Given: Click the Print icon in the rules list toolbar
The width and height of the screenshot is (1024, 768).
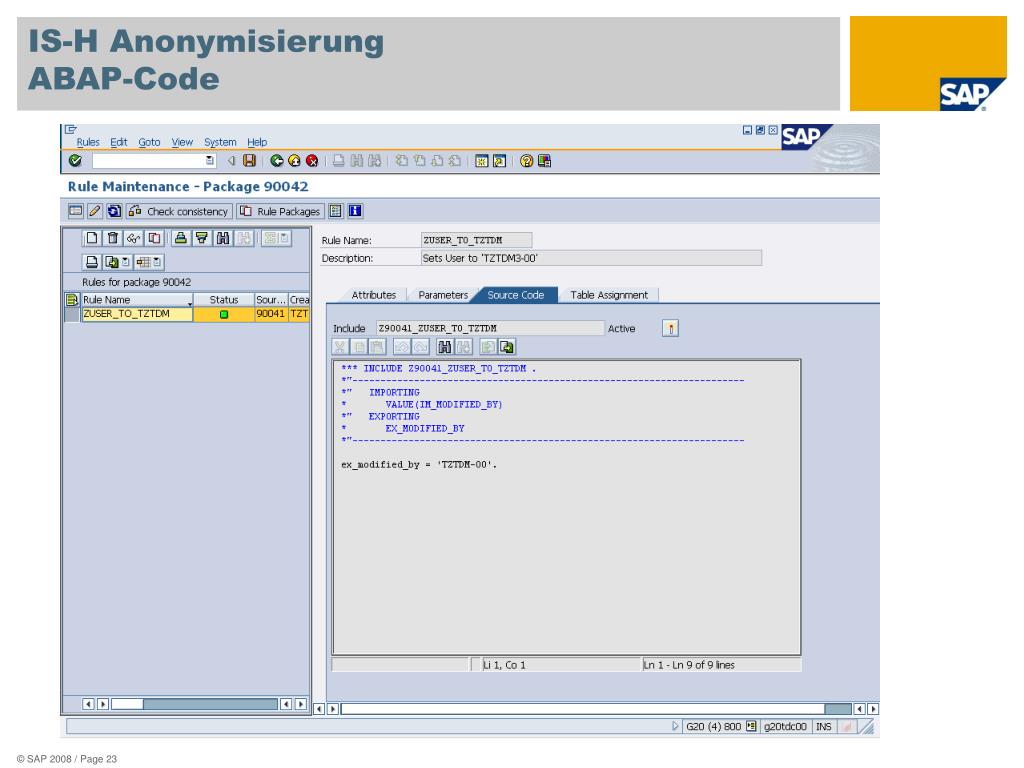Looking at the screenshot, I should (x=92, y=262).
